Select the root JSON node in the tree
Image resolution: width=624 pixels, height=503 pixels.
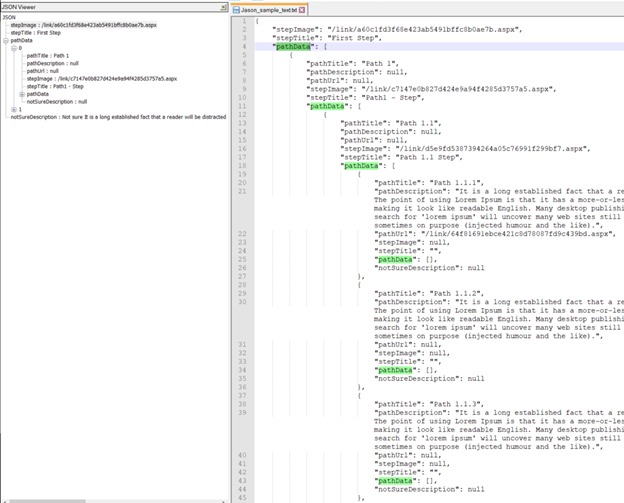pos(9,17)
